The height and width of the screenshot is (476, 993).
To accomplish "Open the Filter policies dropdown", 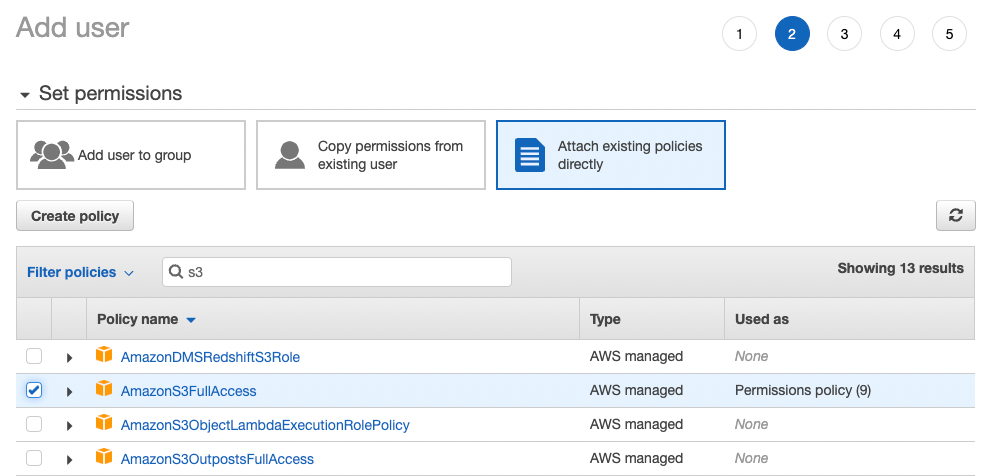I will pos(80,272).
